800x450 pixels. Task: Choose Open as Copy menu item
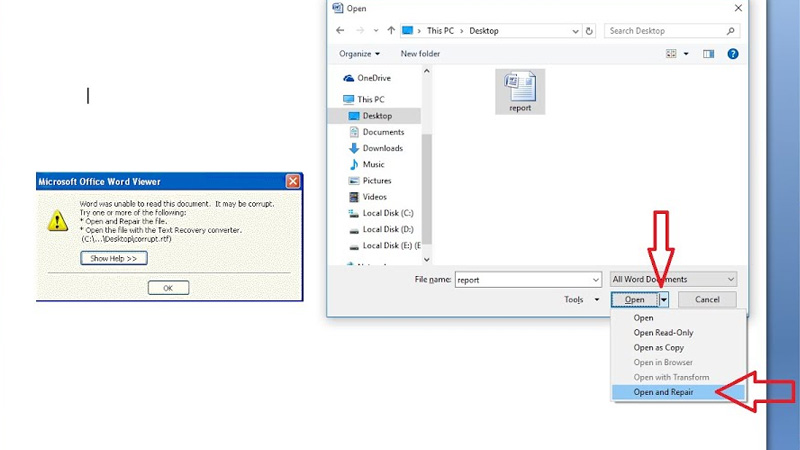click(679, 347)
